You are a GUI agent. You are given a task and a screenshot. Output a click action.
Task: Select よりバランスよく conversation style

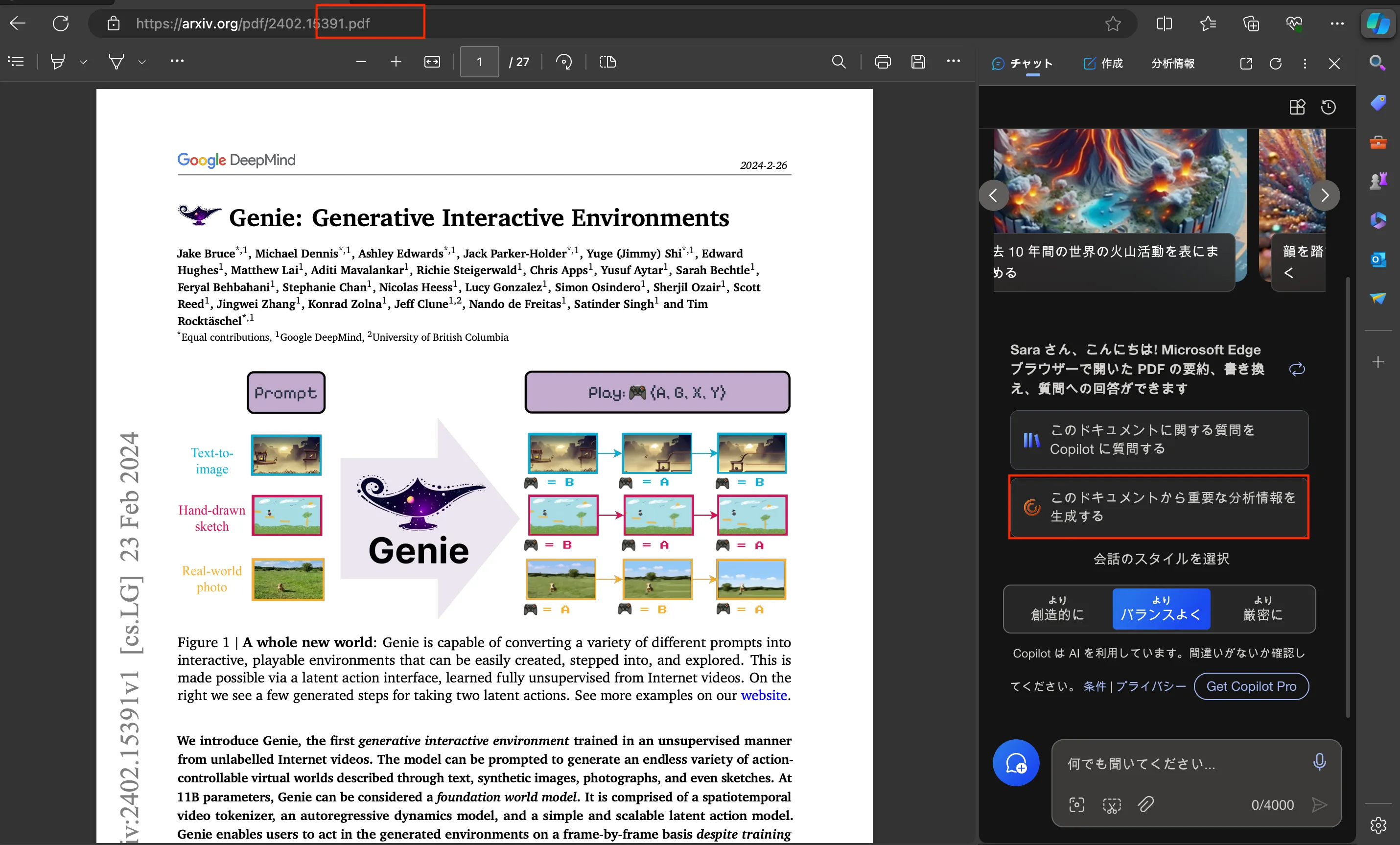point(1161,609)
